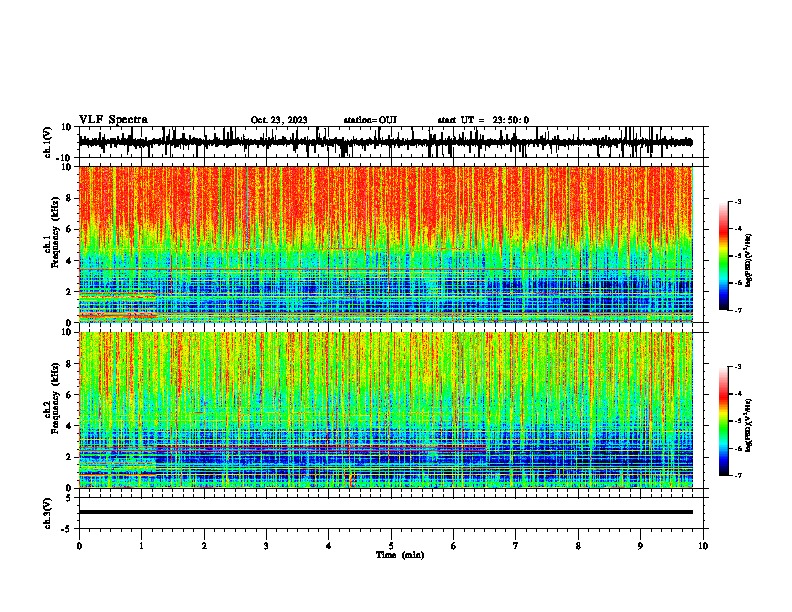
Task: Click the "ch.3(V)" axis label
Action: coord(48,513)
